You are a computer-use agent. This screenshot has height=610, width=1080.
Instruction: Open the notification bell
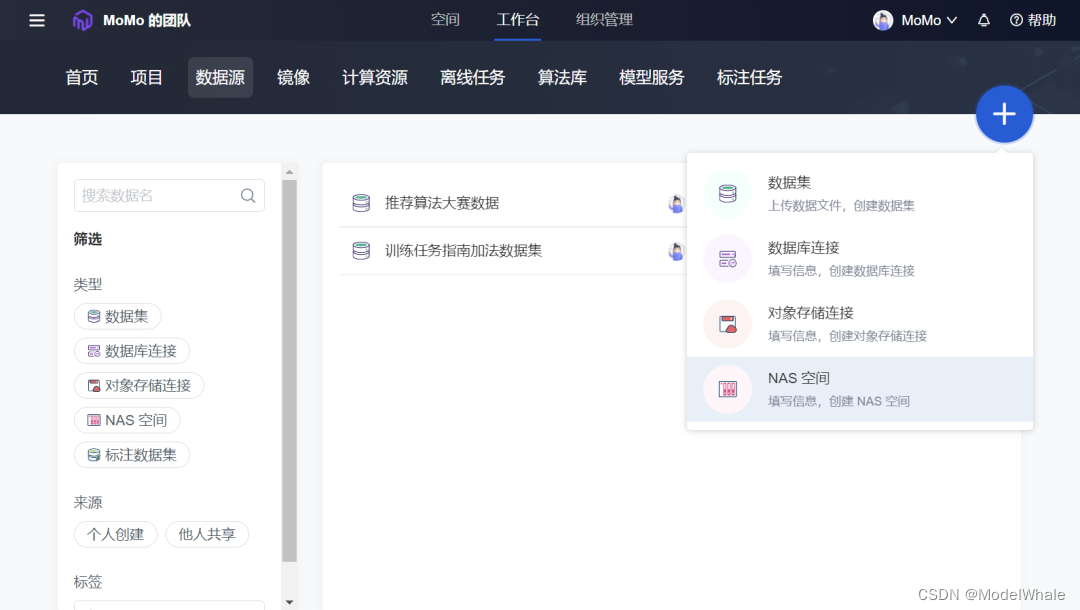[x=984, y=21]
